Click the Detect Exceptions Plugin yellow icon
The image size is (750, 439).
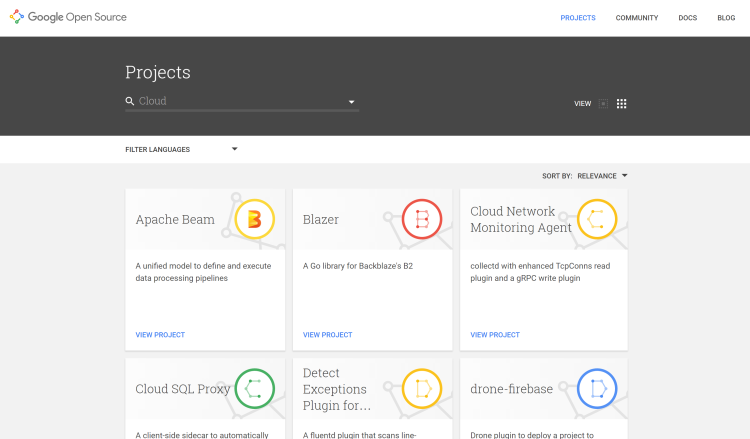(422, 388)
